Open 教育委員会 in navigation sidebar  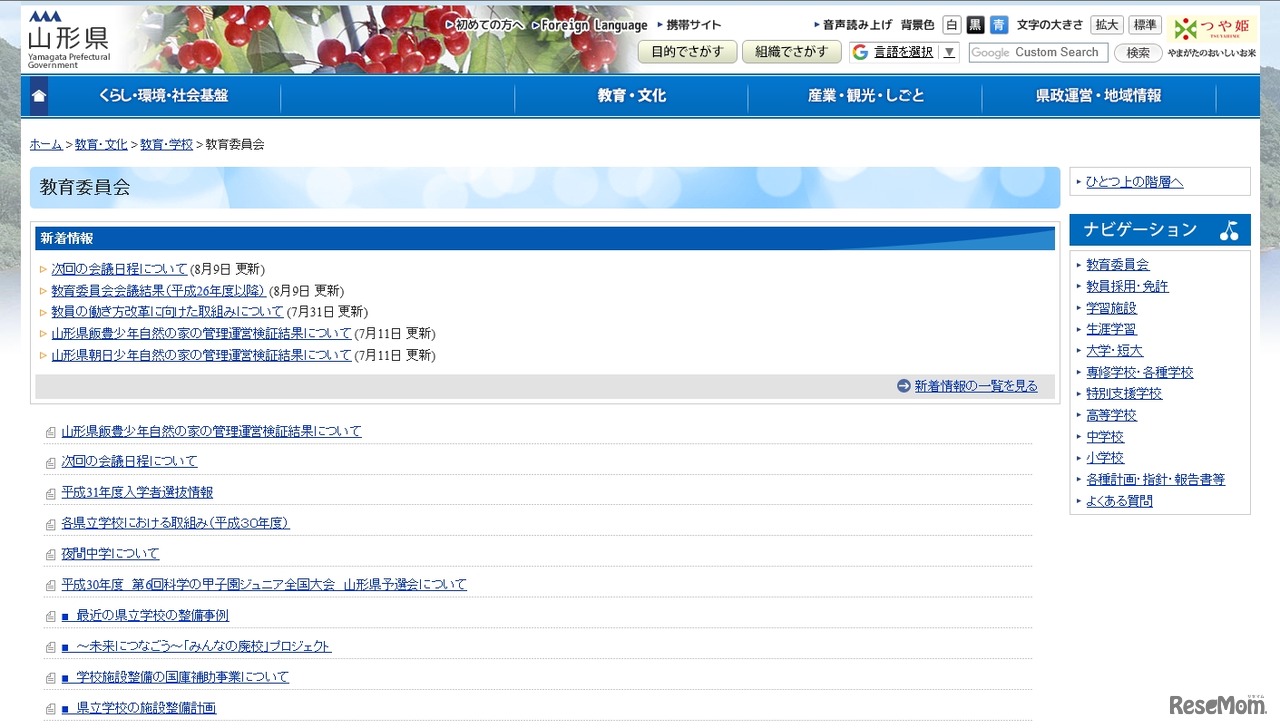coord(1118,265)
